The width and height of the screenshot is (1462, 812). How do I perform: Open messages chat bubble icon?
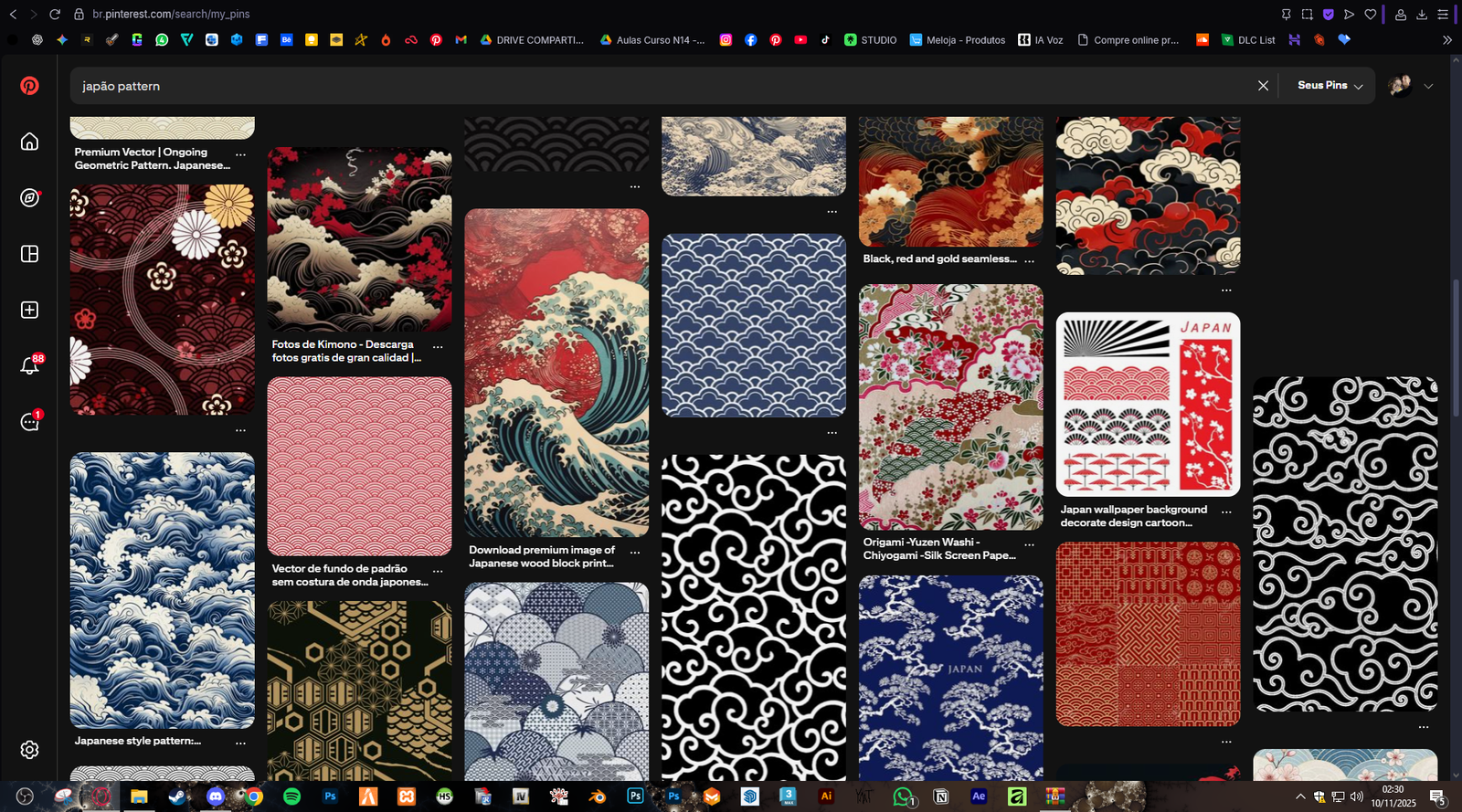coord(29,422)
